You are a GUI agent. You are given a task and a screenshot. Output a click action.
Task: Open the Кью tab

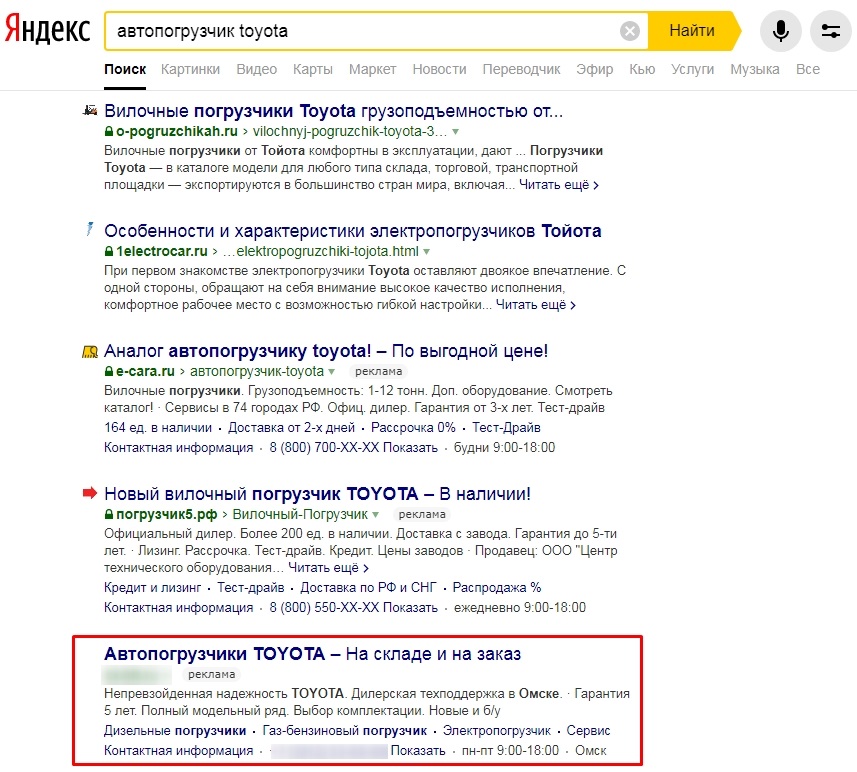(642, 69)
